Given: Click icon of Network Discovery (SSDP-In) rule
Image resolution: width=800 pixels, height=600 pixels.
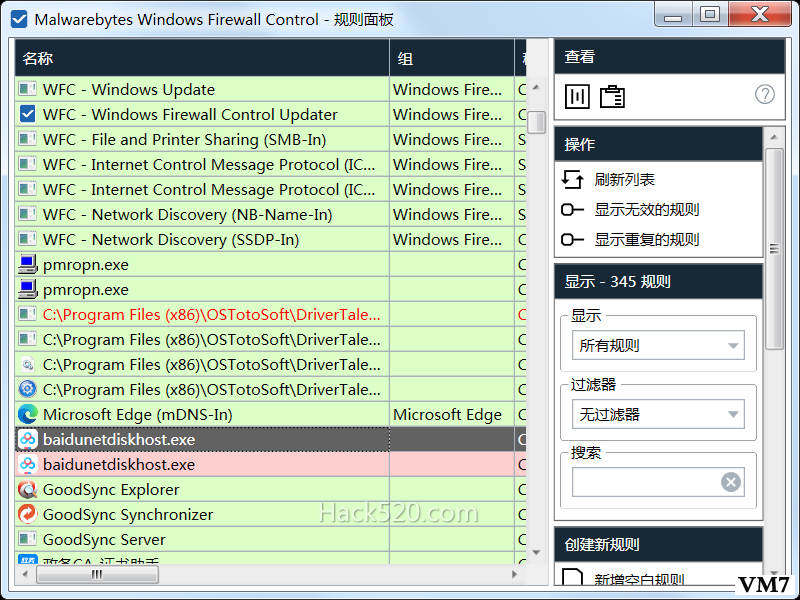Looking at the screenshot, I should pyautogui.click(x=28, y=239).
